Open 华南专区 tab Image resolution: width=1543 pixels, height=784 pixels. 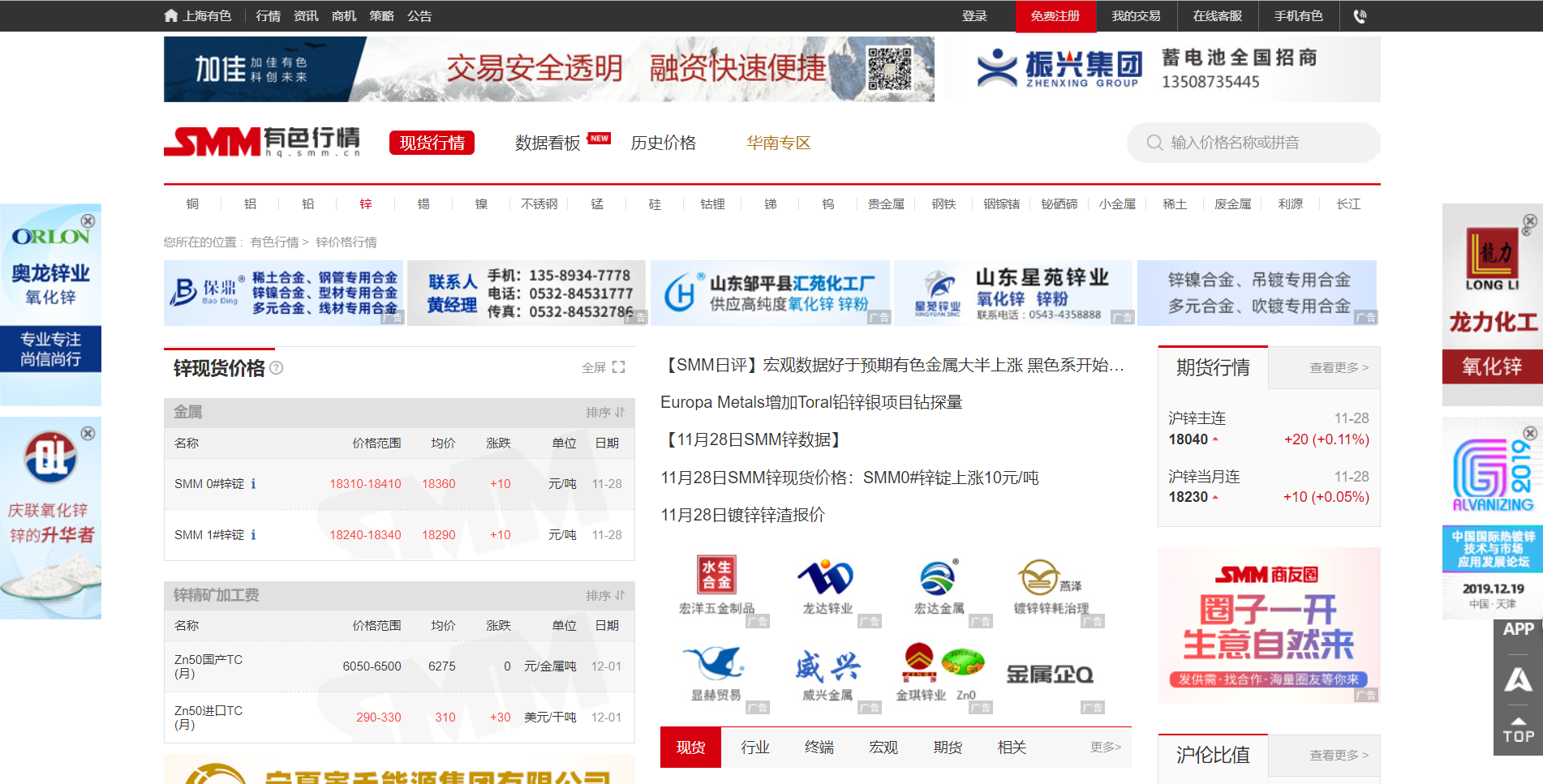(779, 143)
